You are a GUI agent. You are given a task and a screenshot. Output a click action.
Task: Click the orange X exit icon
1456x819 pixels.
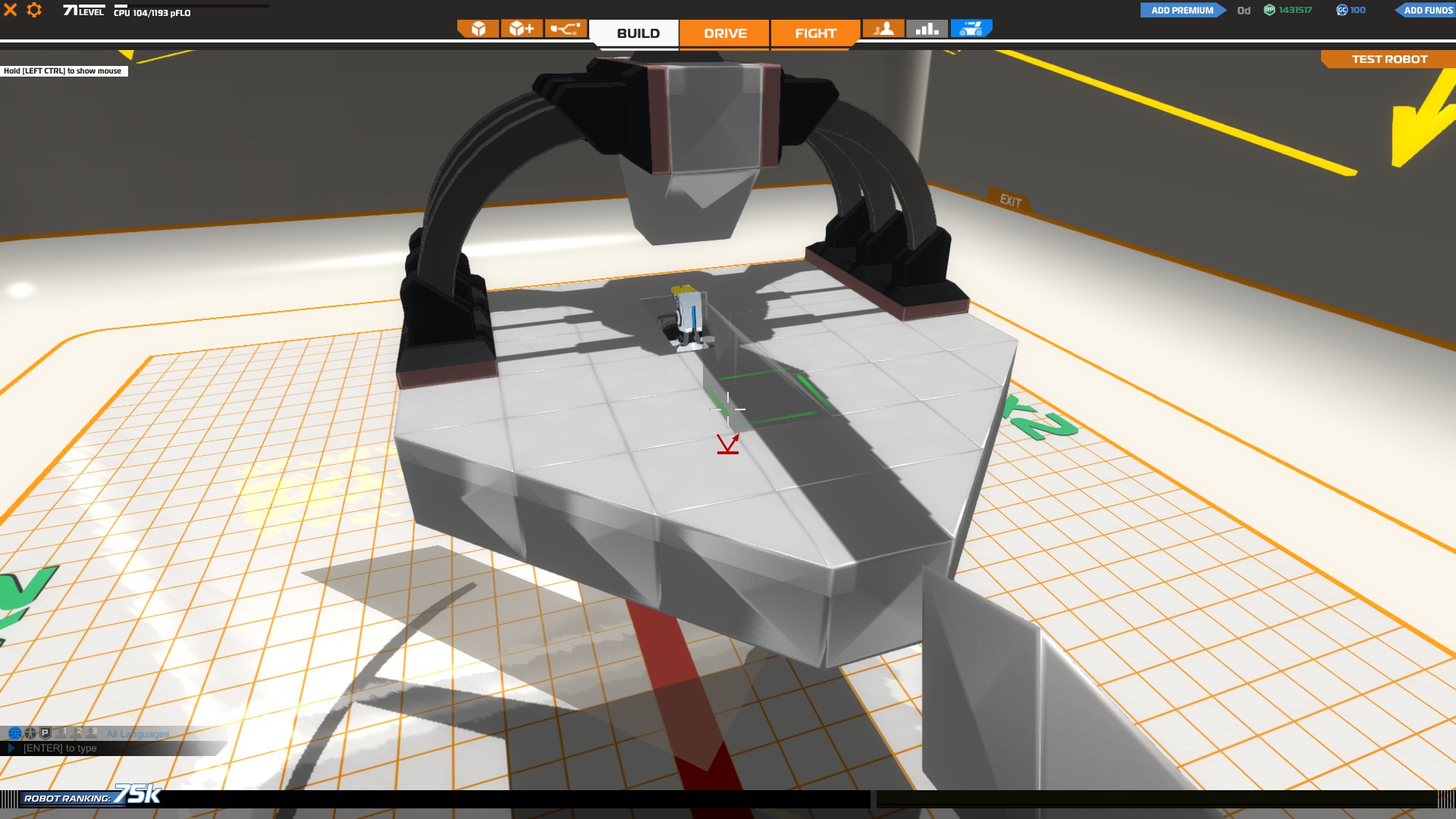11,10
